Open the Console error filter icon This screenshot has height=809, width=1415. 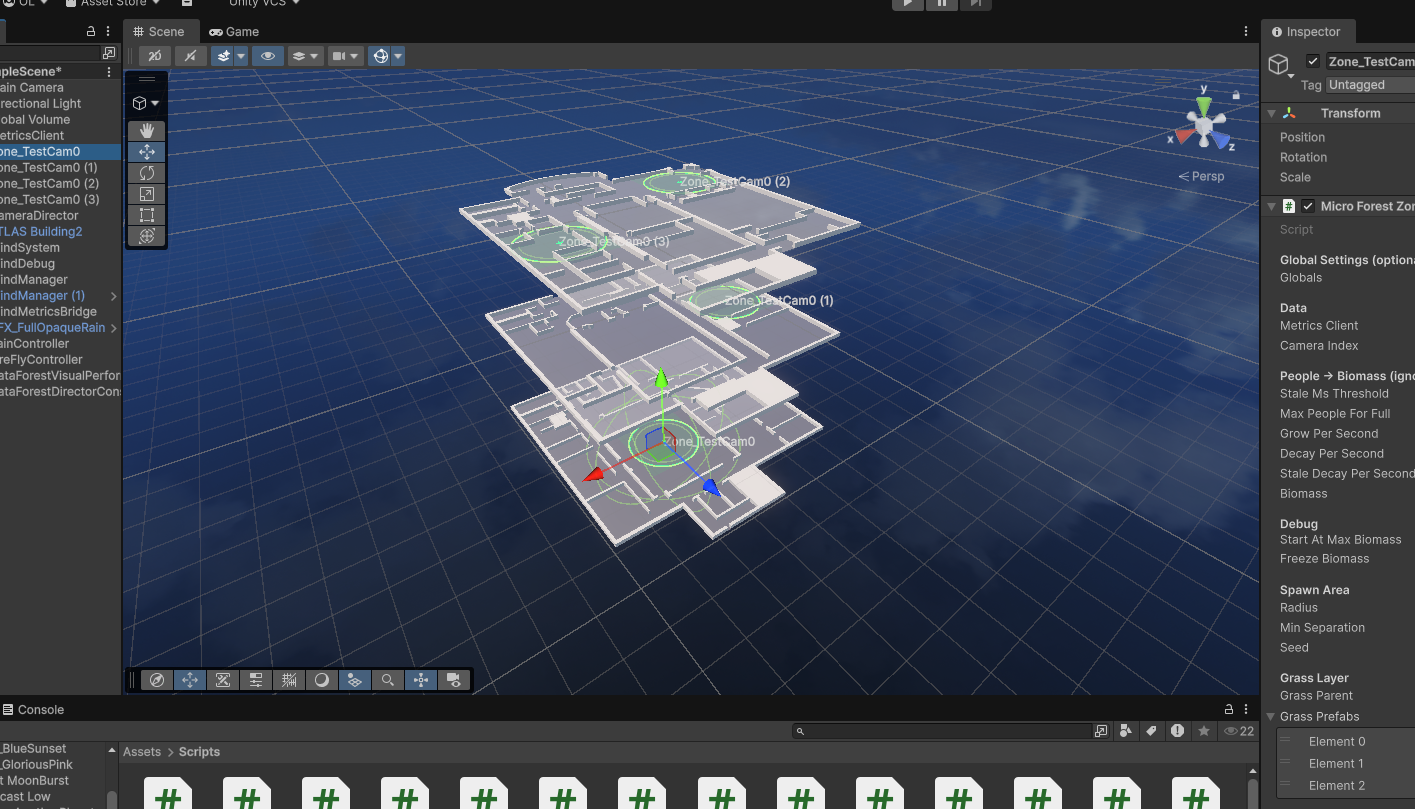1178,730
